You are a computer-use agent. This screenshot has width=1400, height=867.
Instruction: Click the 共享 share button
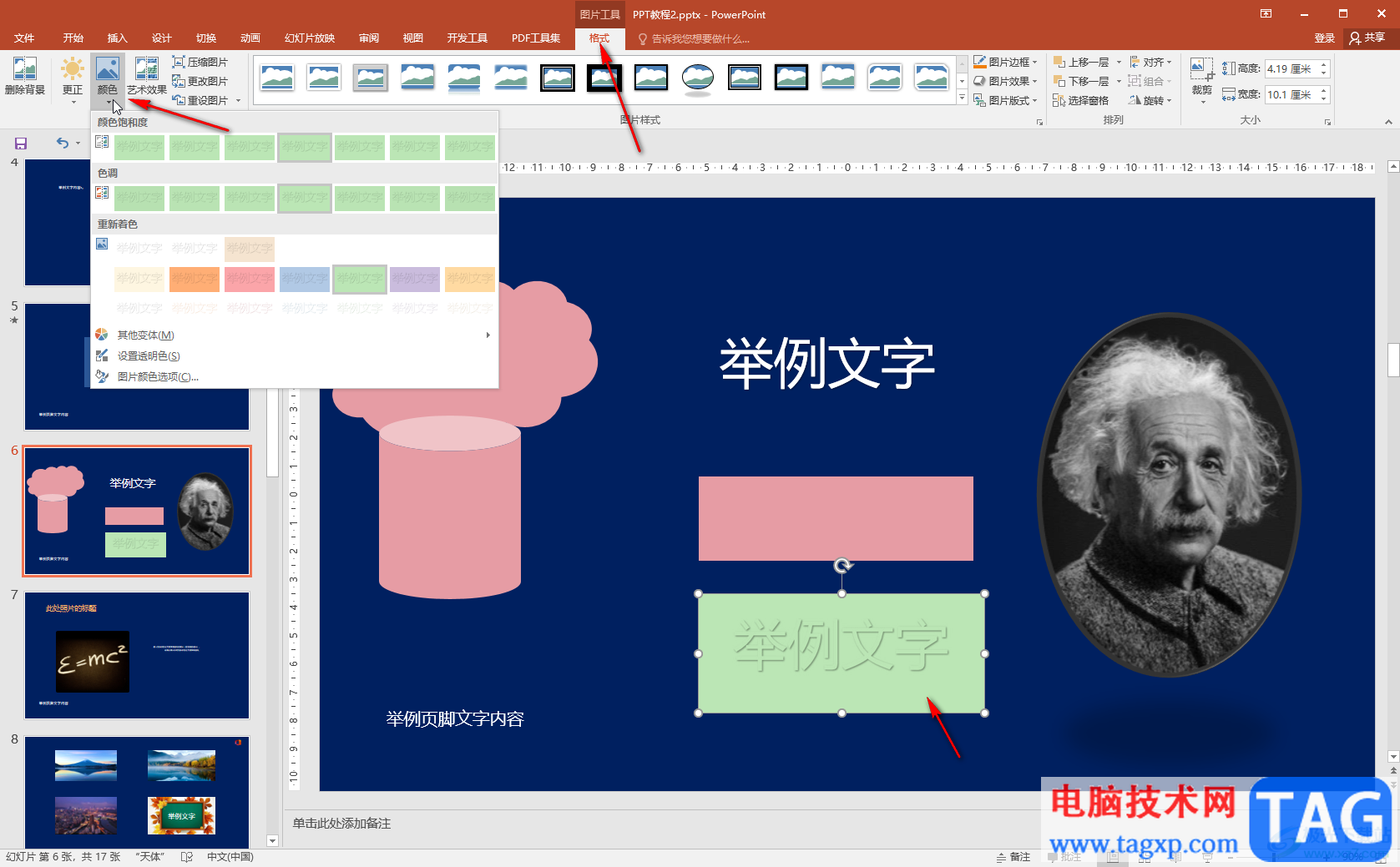pos(1367,38)
